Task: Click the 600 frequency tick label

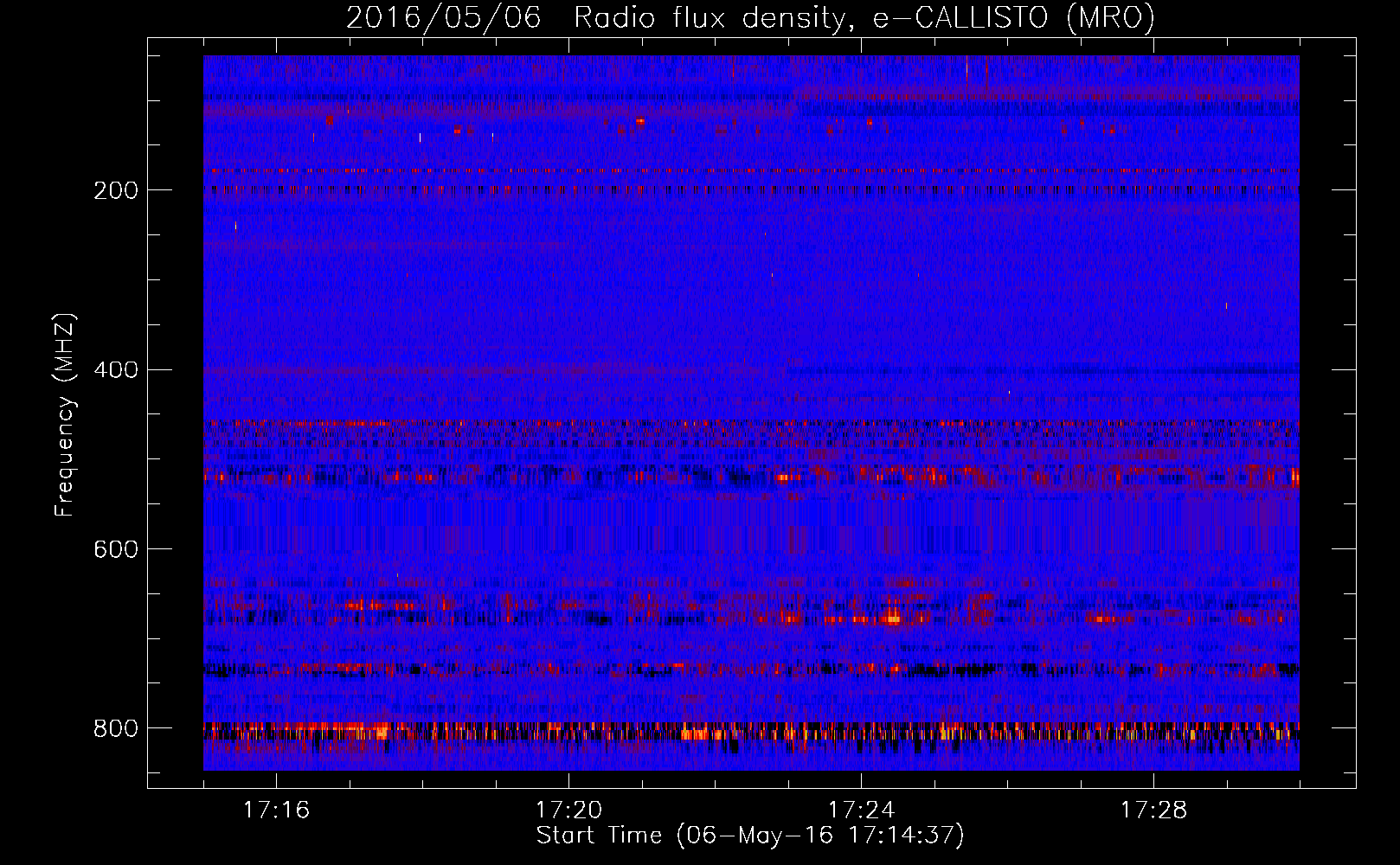Action: tap(116, 549)
